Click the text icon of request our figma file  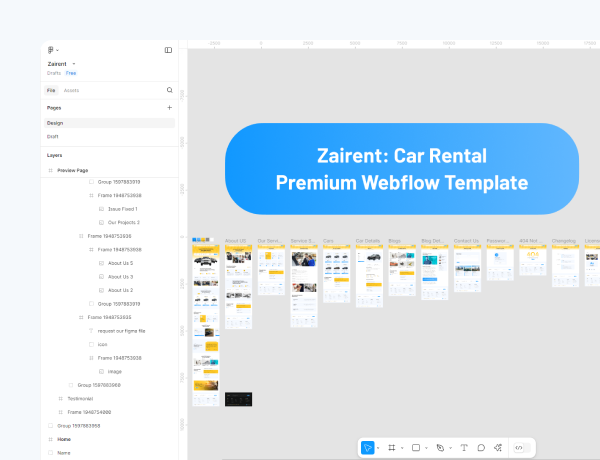click(x=91, y=331)
